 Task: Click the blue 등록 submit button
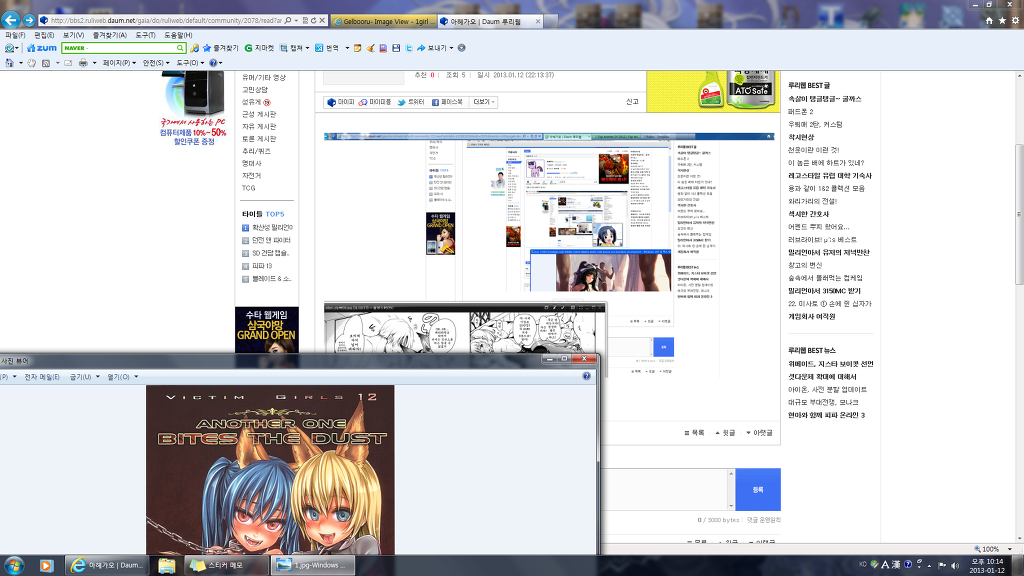(x=757, y=490)
